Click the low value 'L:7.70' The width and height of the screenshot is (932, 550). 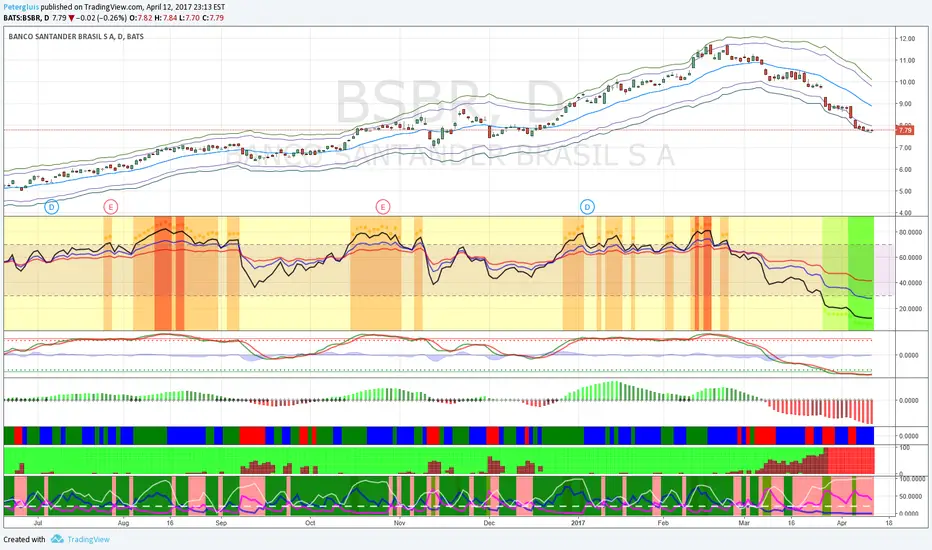(190, 18)
